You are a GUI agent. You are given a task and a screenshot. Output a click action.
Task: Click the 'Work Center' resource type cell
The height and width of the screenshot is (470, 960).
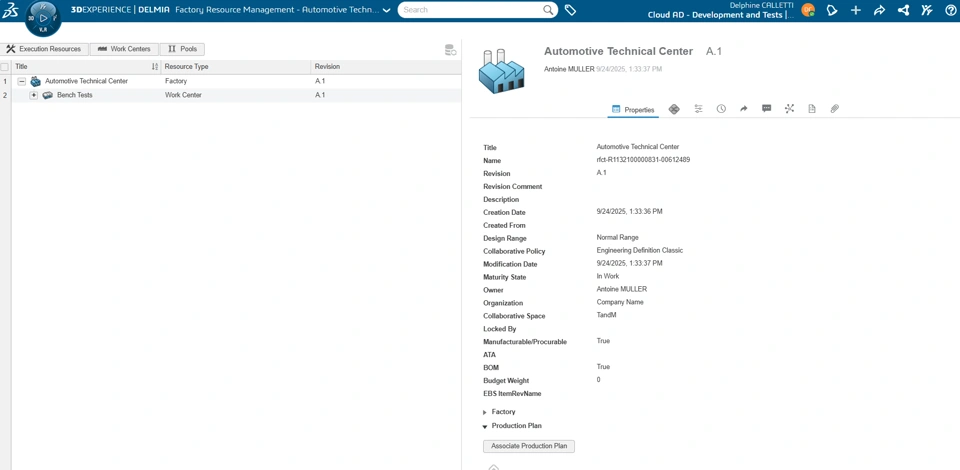(x=183, y=95)
